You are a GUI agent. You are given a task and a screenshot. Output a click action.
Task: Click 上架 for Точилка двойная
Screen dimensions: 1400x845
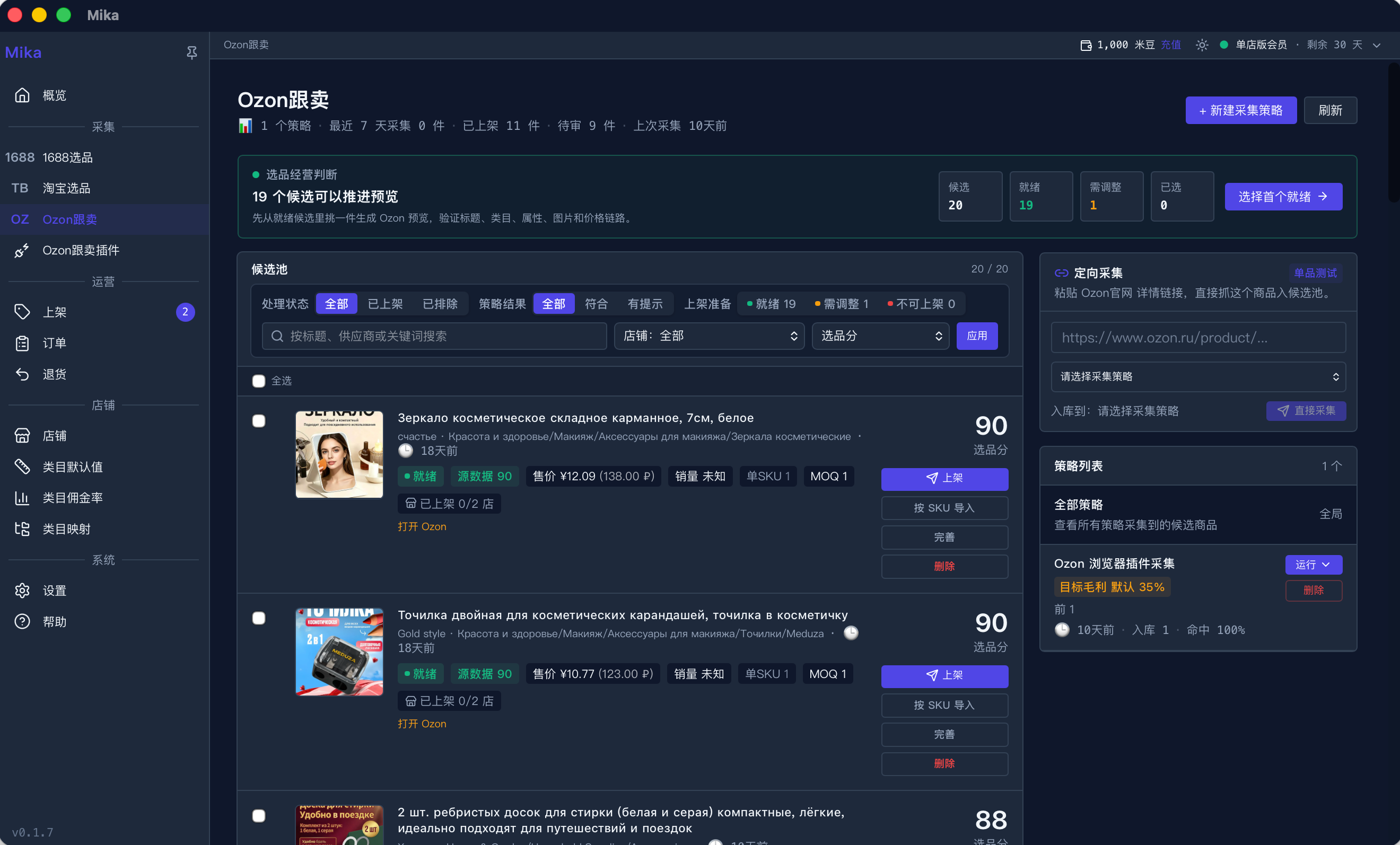coord(944,675)
